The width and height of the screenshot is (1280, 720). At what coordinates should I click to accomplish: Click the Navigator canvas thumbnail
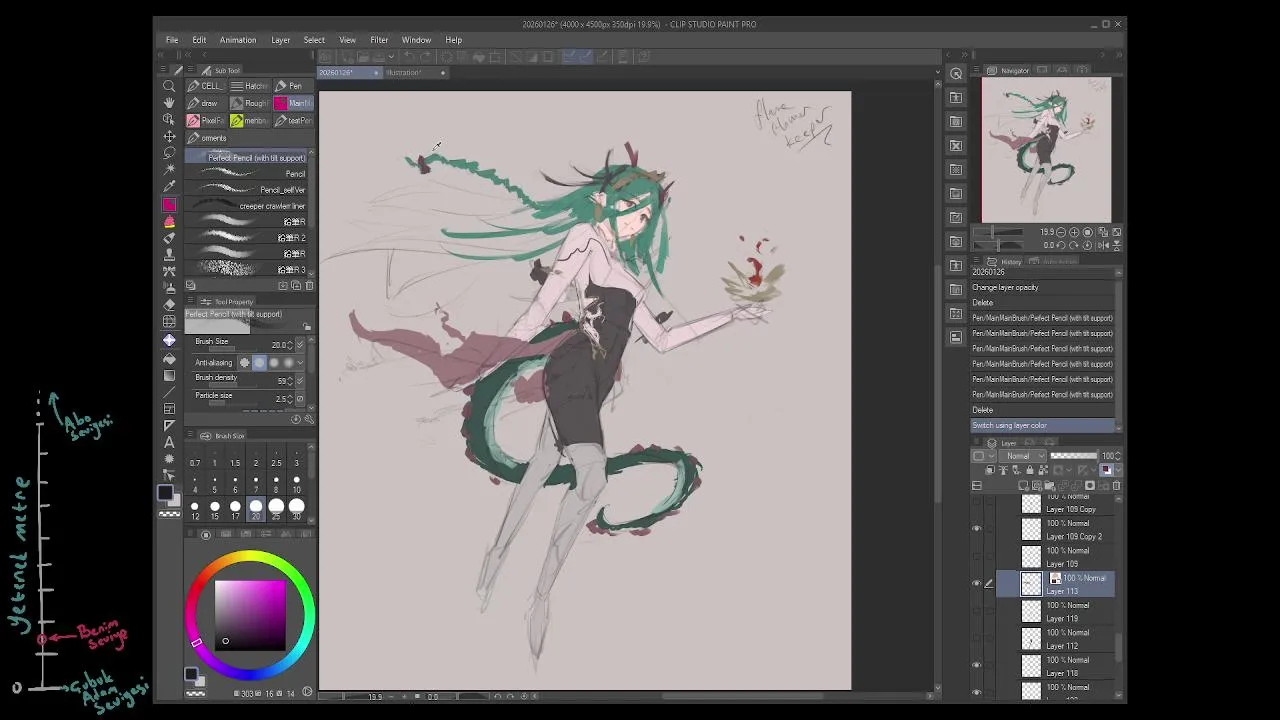click(x=1046, y=150)
